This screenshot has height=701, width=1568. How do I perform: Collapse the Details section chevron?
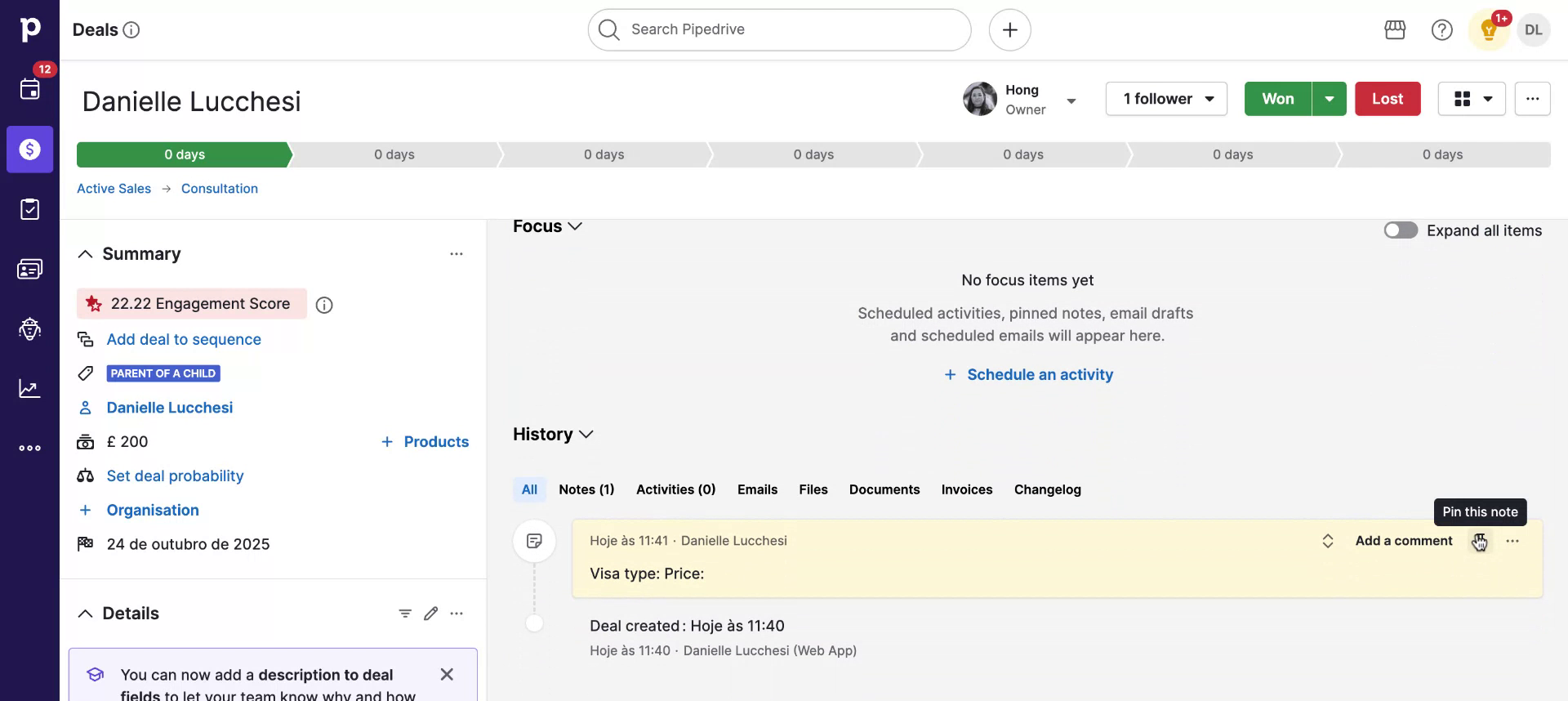85,614
